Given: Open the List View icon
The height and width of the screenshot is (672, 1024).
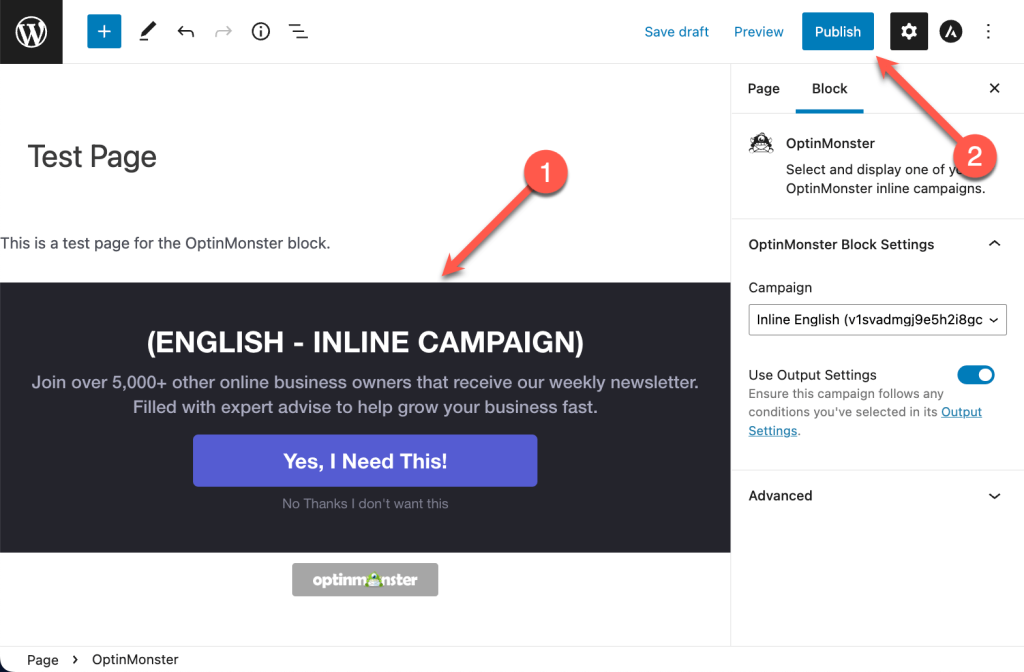Looking at the screenshot, I should [x=298, y=31].
